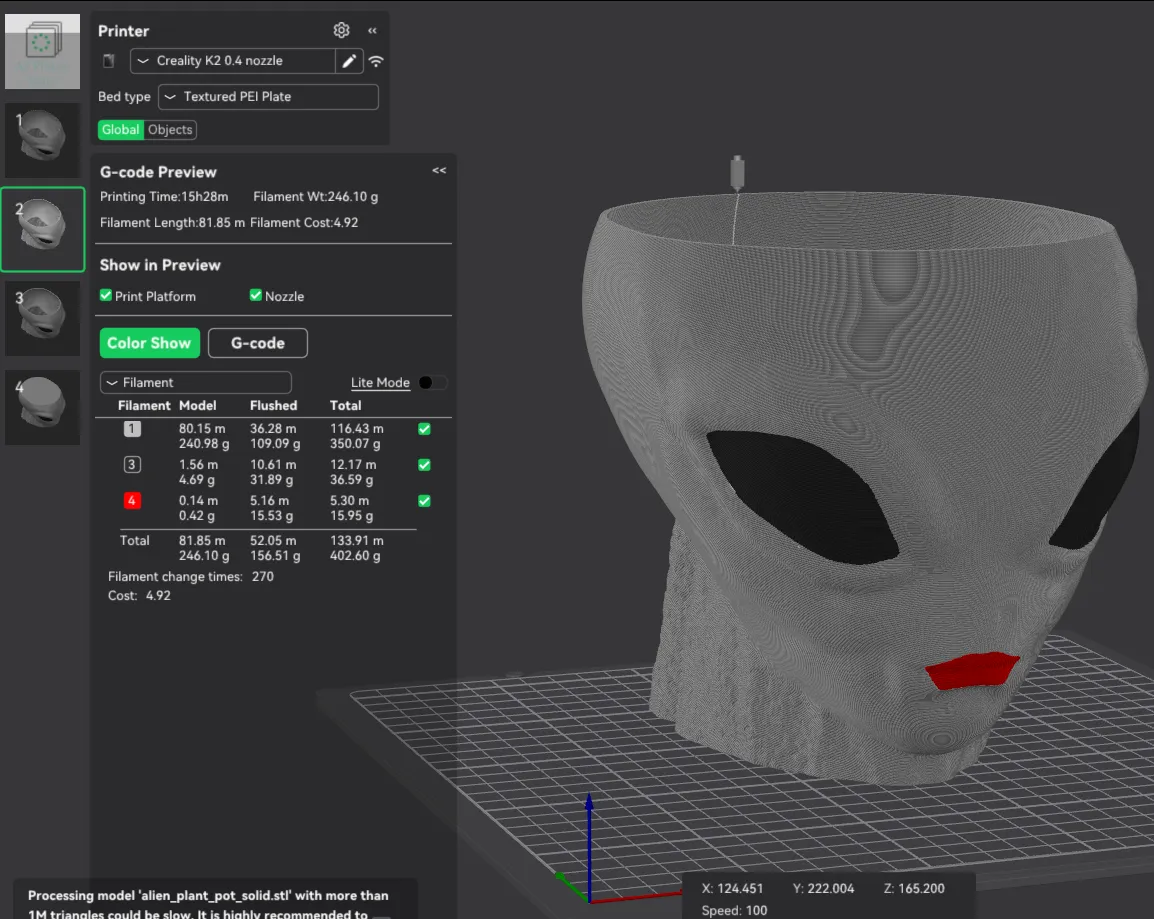
Task: Click the filament 1 number badge
Action: pyautogui.click(x=132, y=428)
